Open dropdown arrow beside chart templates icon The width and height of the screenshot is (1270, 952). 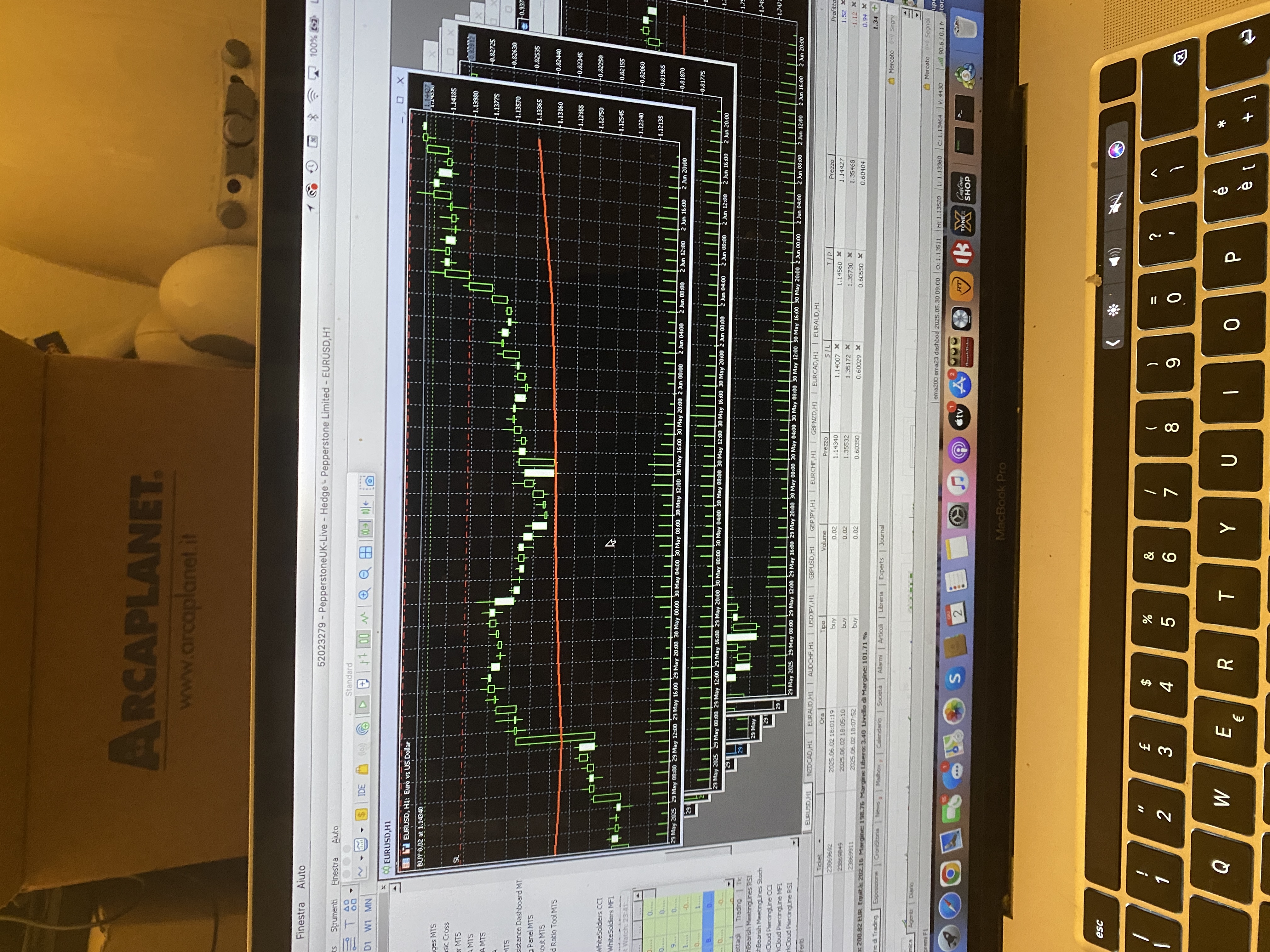(362, 830)
